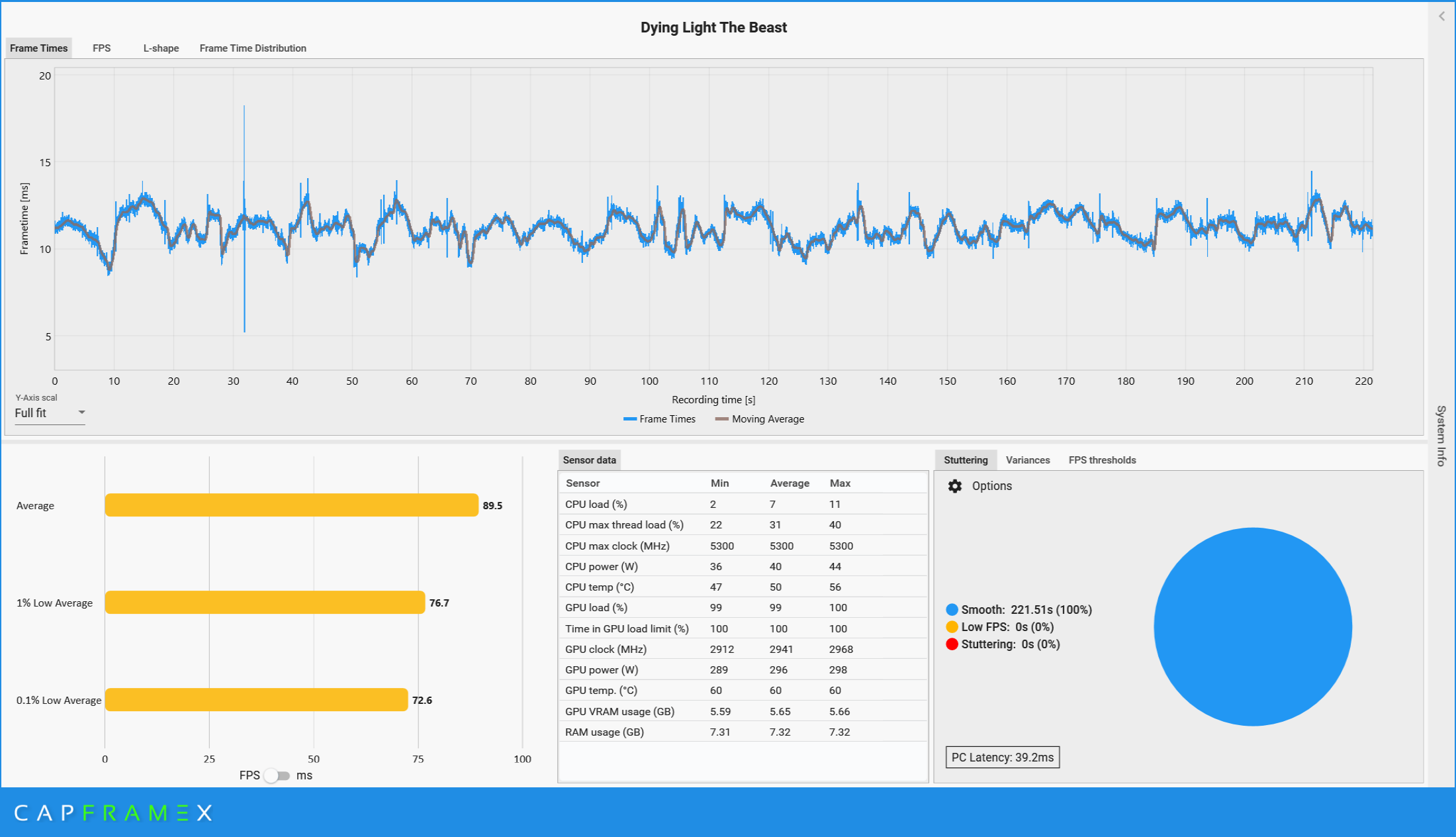Click the Average FPS bar
This screenshot has width=1456, height=837.
[291, 505]
